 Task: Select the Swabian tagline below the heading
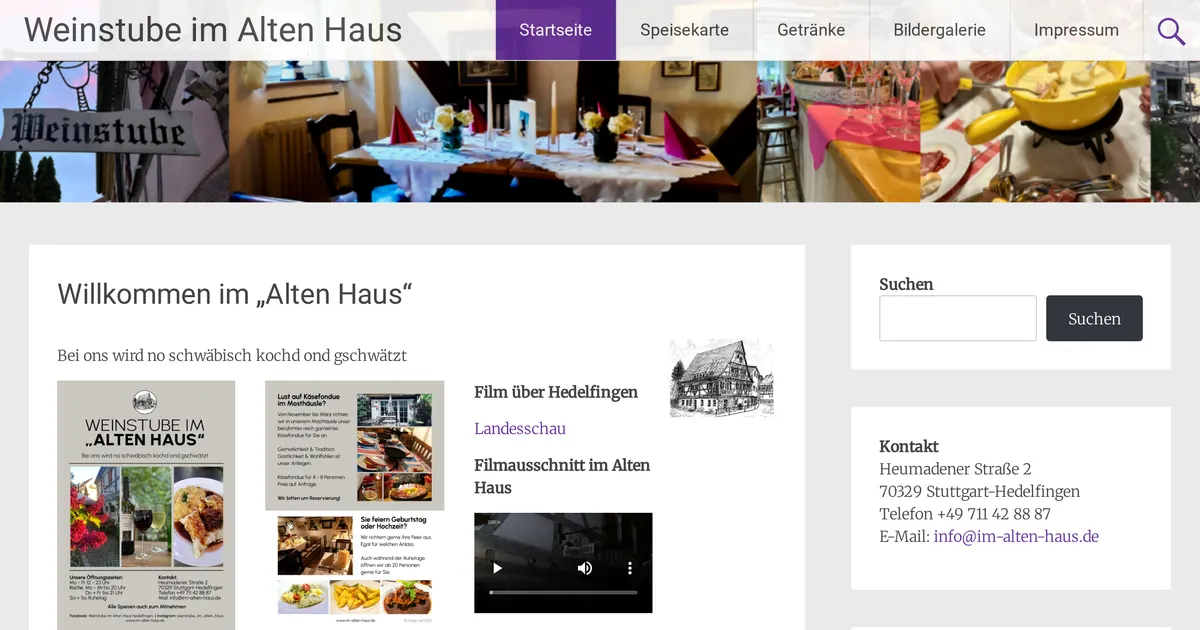point(232,356)
